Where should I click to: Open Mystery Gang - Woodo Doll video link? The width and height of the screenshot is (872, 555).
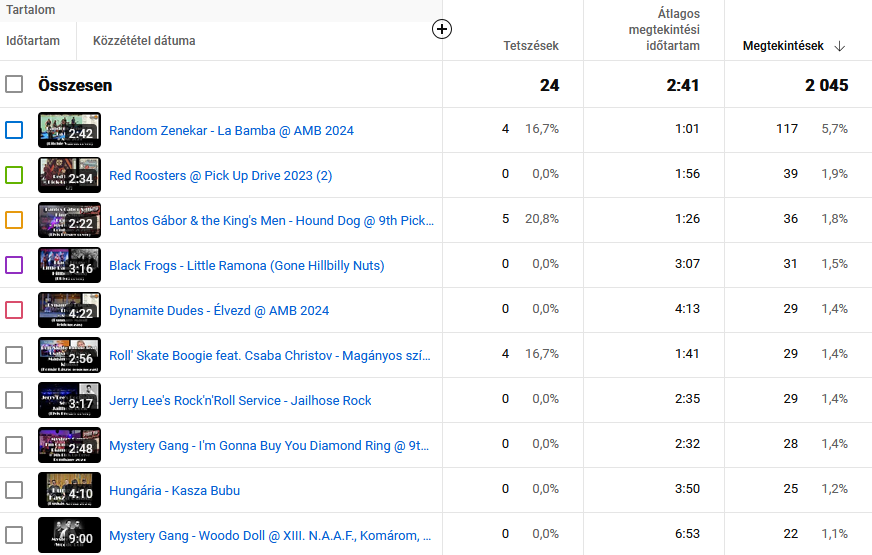tap(270, 535)
